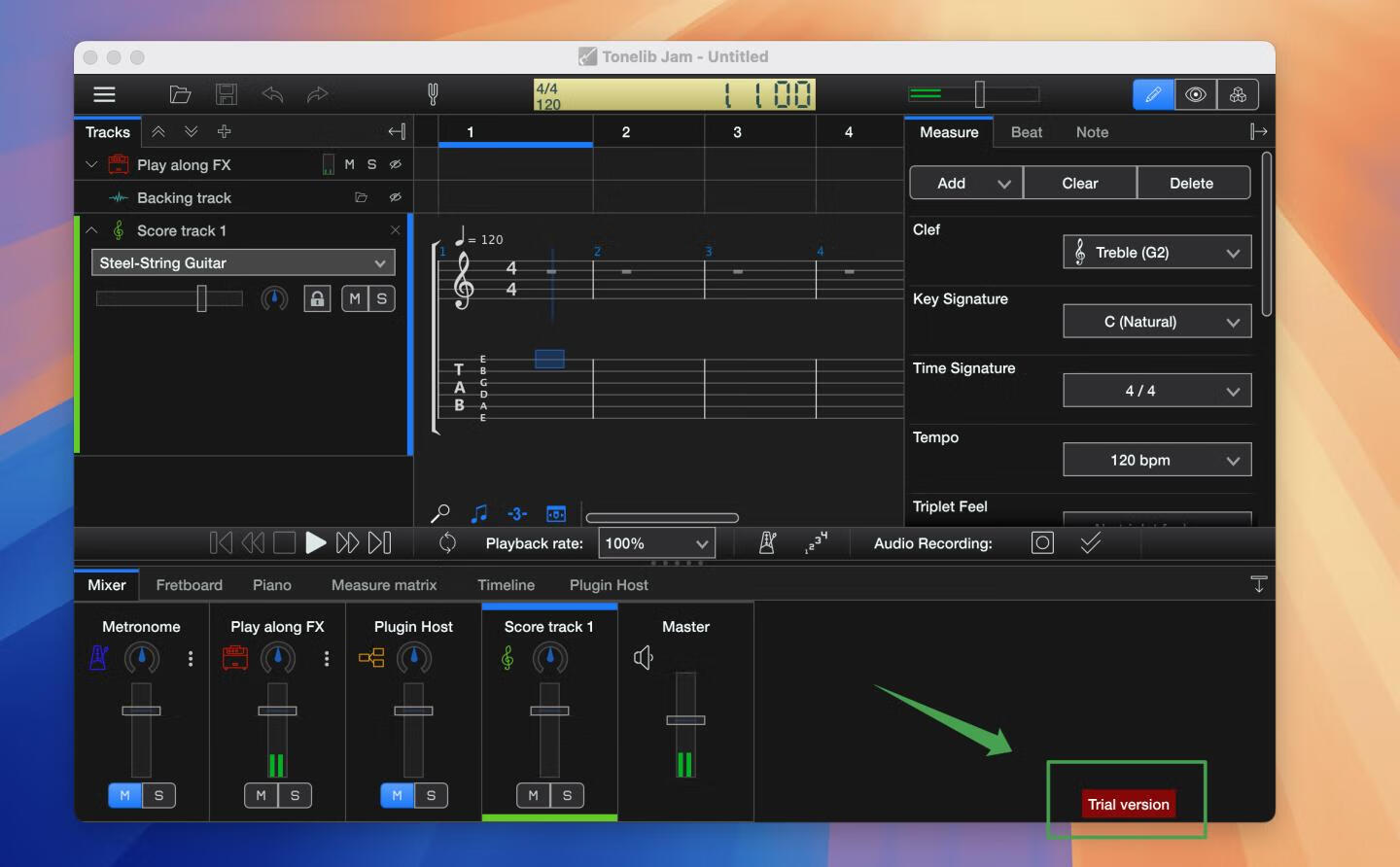
Task: Activate the pencil edit mode
Action: click(1153, 94)
